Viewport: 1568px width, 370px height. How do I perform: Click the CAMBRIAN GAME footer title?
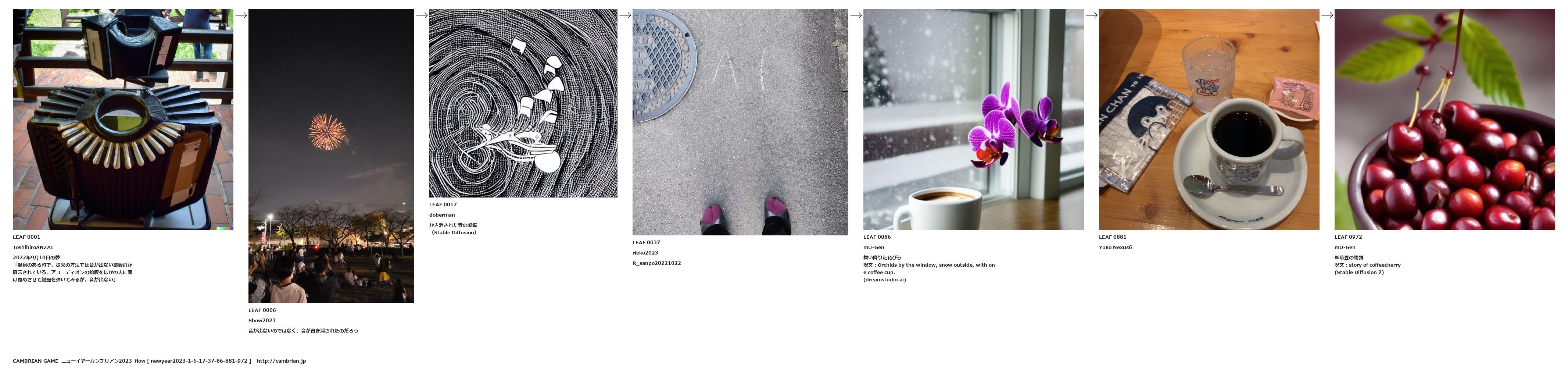(x=35, y=361)
